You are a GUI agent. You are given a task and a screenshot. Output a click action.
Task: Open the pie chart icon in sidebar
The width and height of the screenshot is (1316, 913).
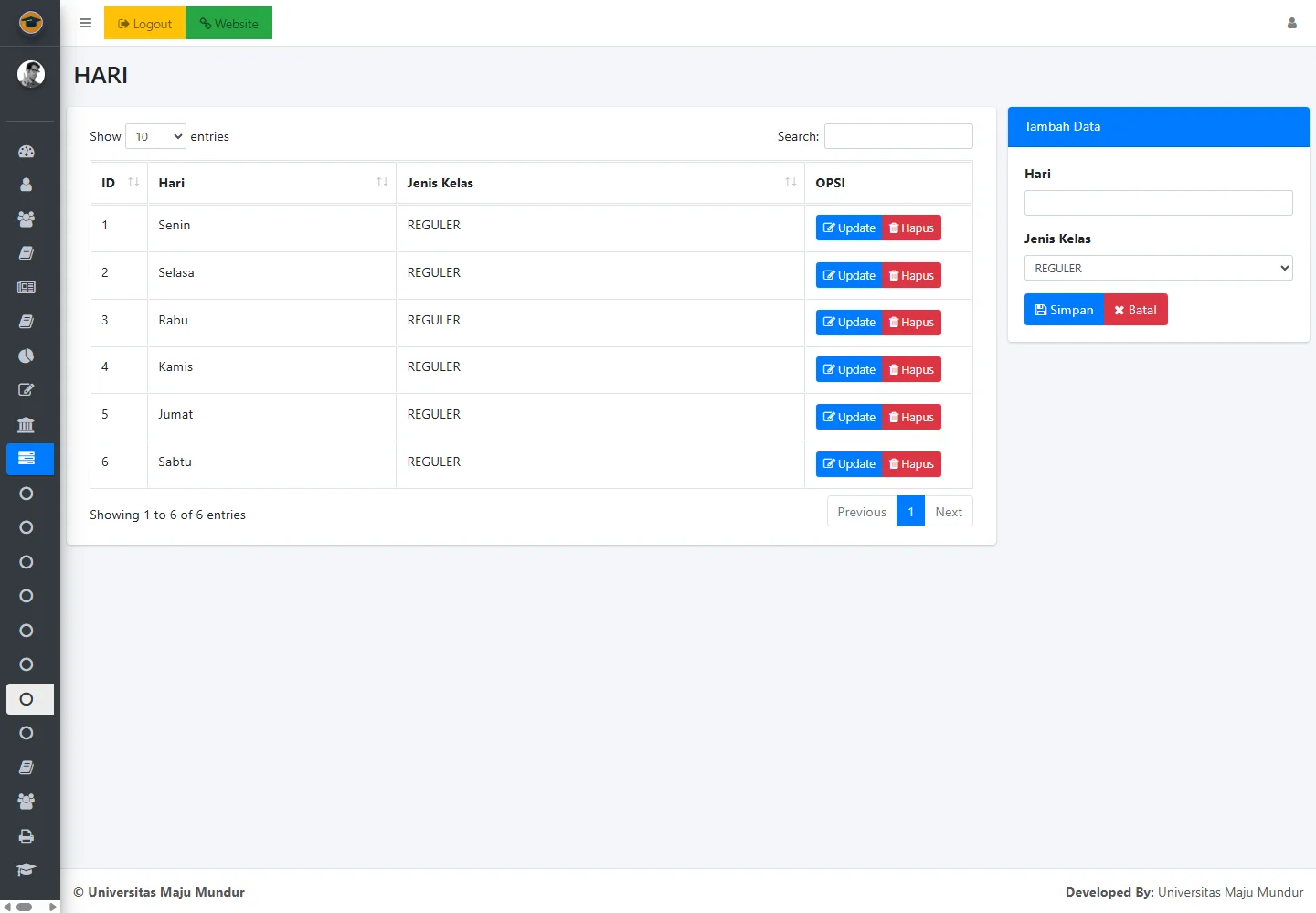tap(27, 356)
